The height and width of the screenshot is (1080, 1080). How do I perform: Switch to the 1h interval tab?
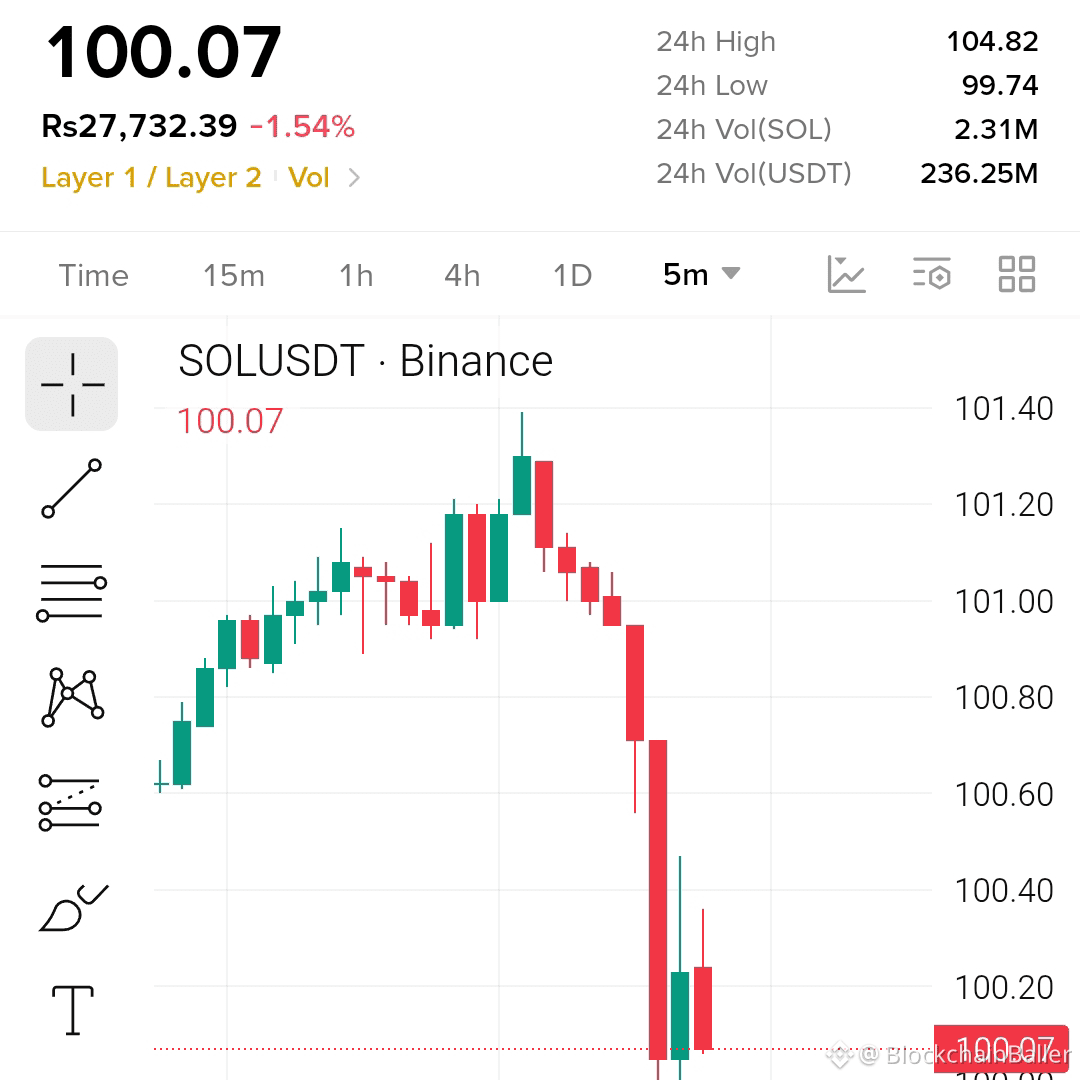point(356,276)
